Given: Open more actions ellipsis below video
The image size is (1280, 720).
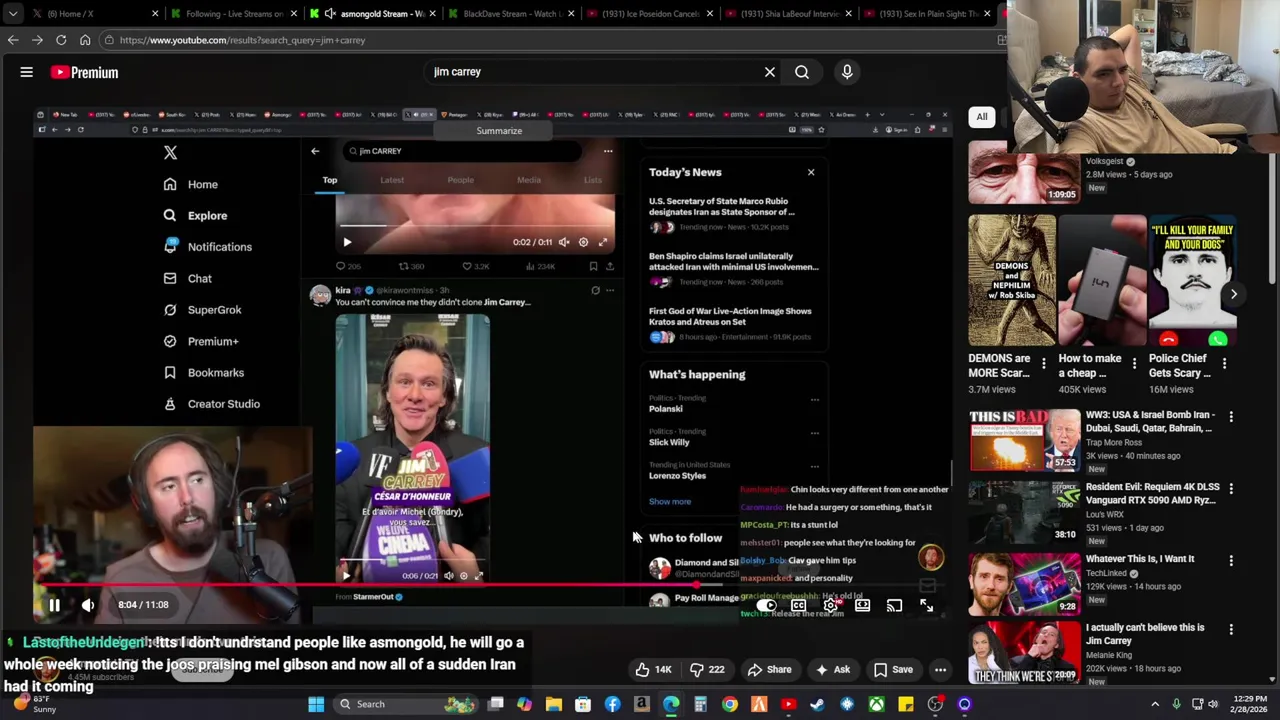Looking at the screenshot, I should point(940,670).
